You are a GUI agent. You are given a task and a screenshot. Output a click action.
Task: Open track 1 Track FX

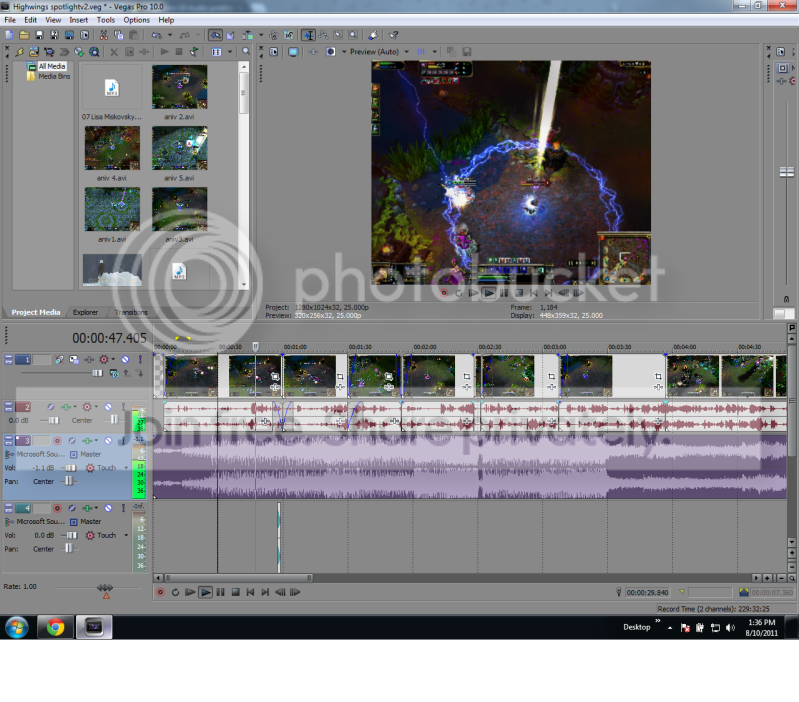[89, 360]
